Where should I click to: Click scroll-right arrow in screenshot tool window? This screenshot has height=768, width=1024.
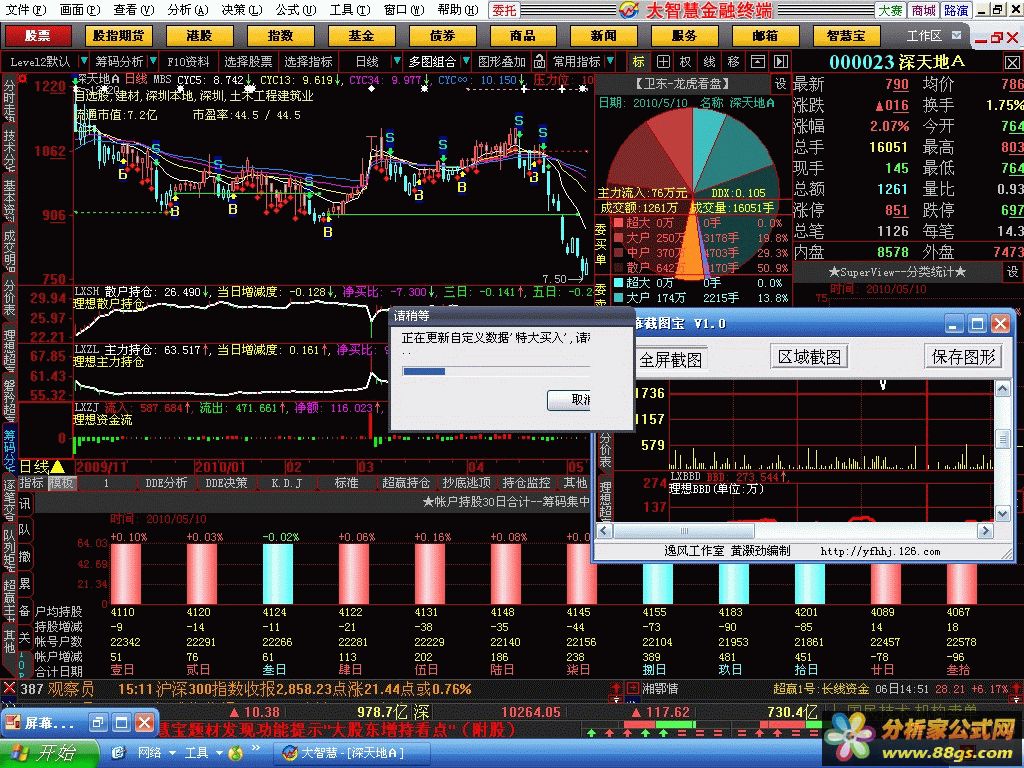984,530
